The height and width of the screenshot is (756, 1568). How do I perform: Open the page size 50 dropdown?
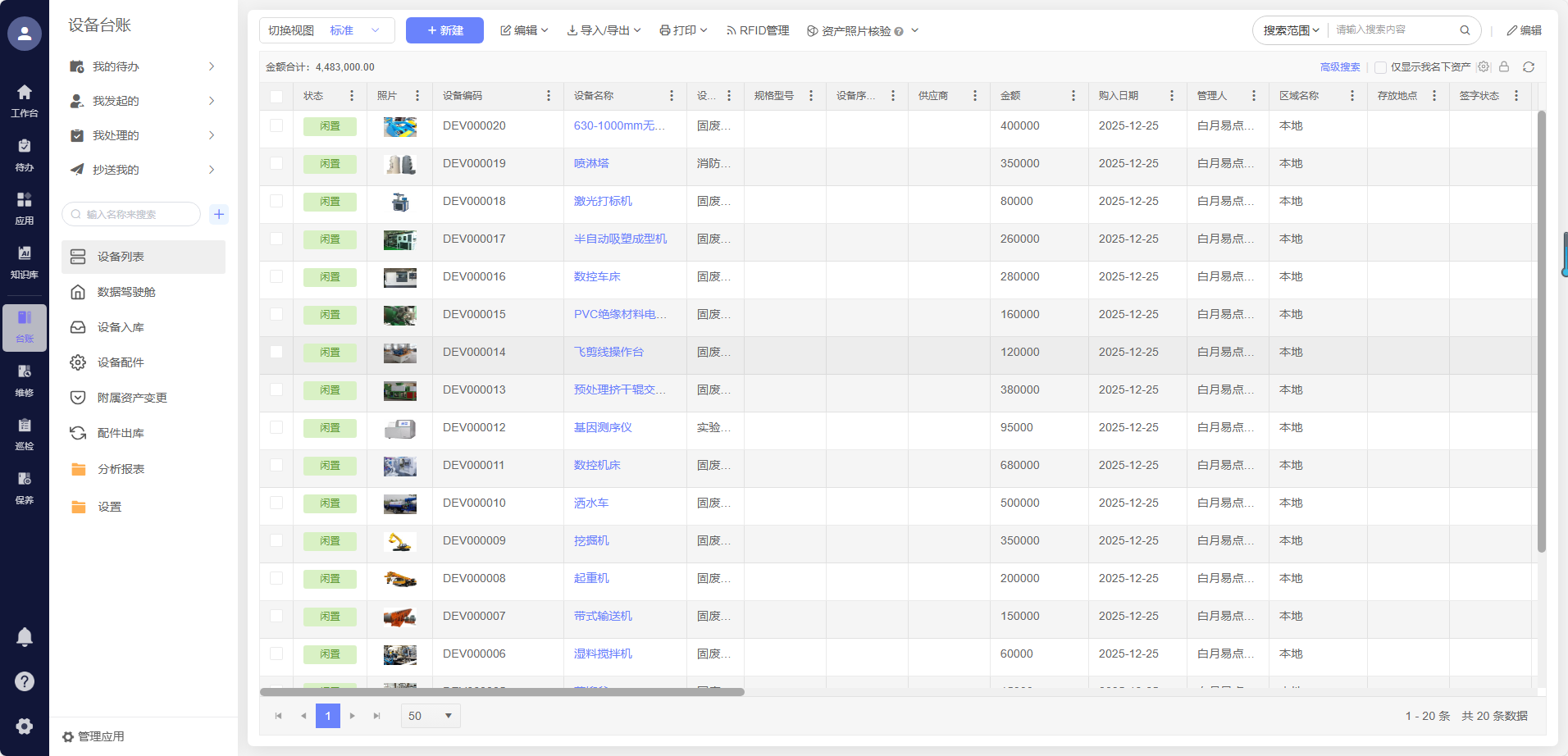pos(430,716)
